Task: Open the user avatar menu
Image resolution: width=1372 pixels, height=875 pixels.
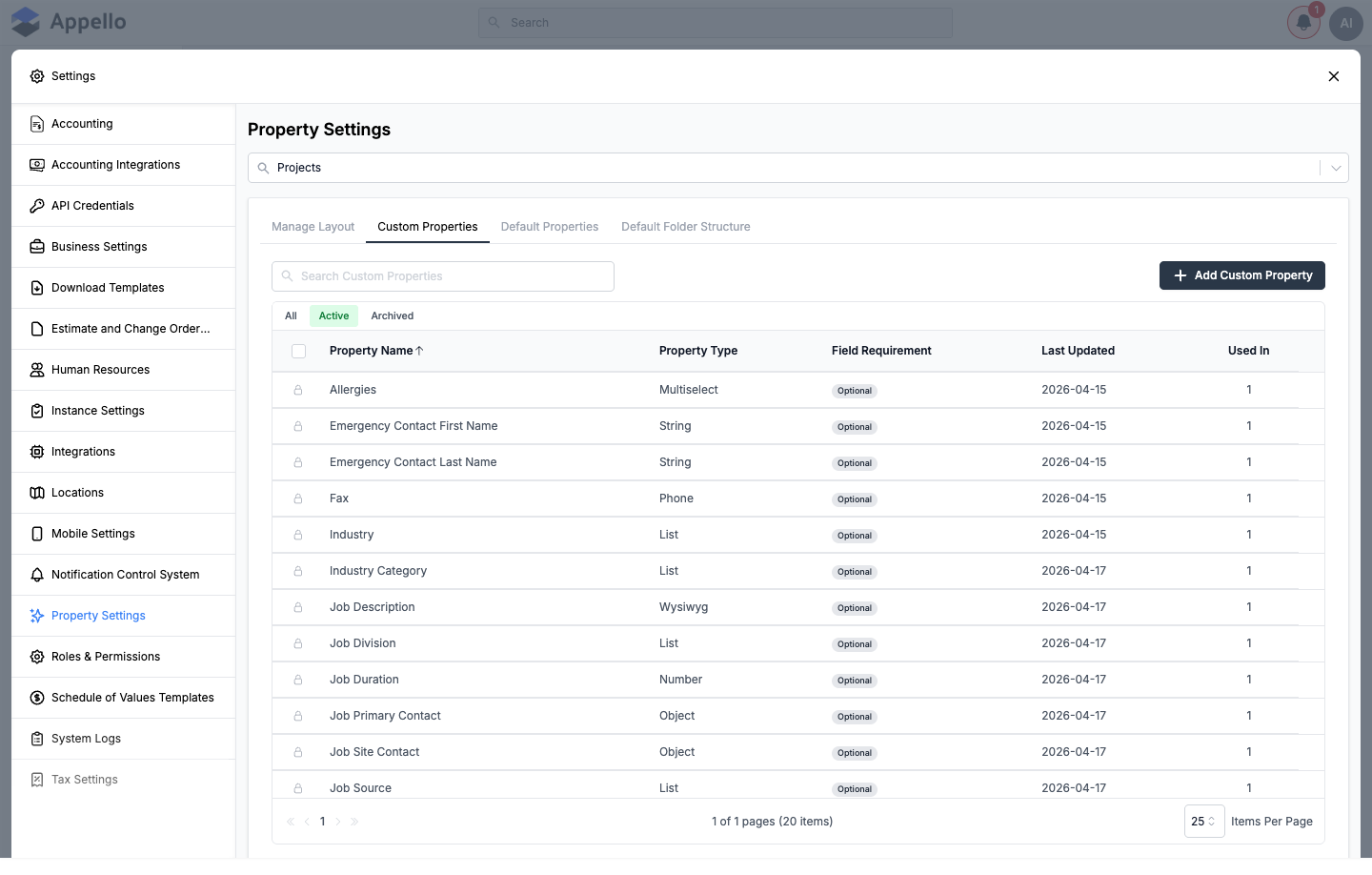Action: point(1346,23)
